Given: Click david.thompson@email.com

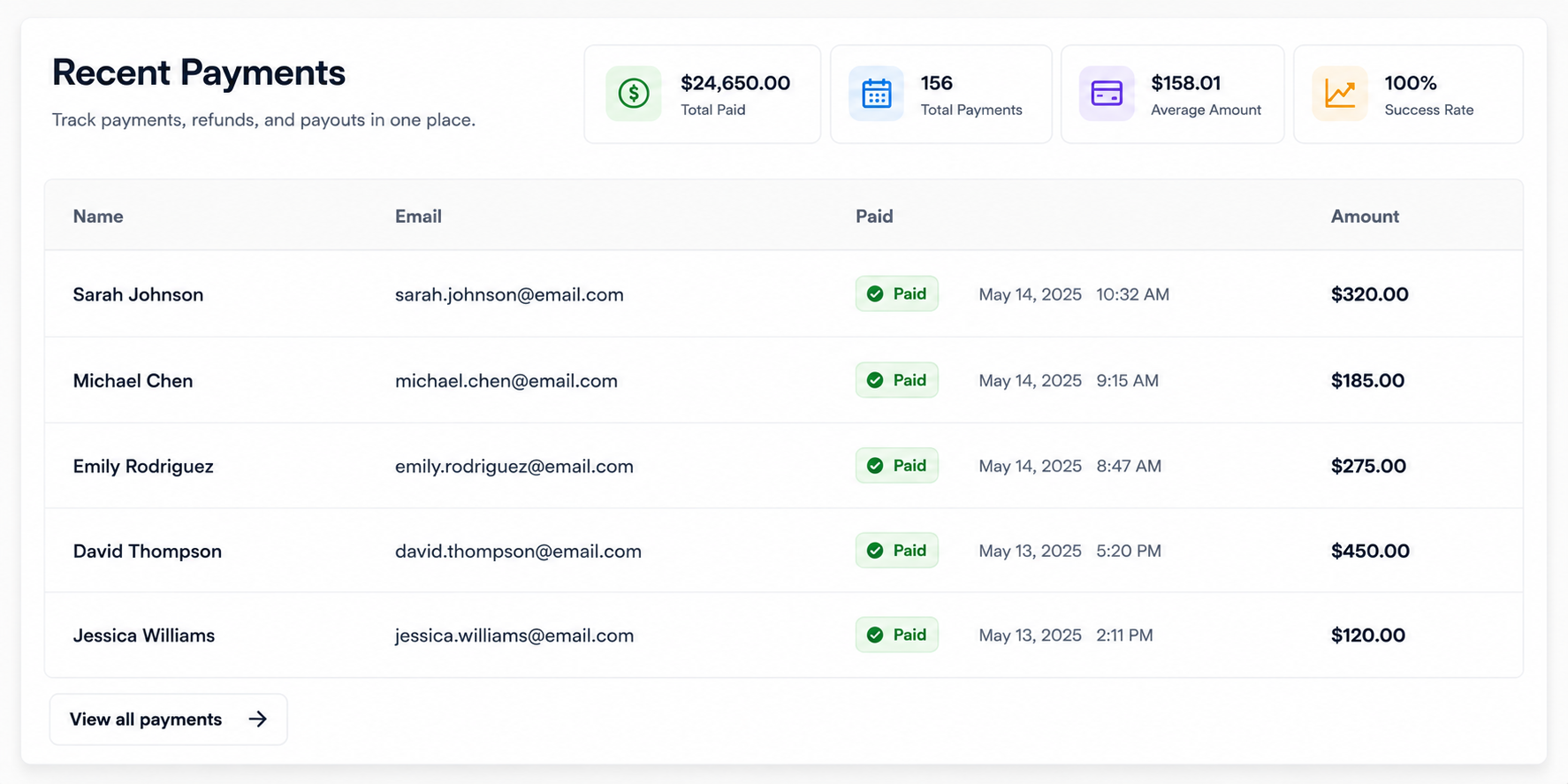Looking at the screenshot, I should click(518, 552).
